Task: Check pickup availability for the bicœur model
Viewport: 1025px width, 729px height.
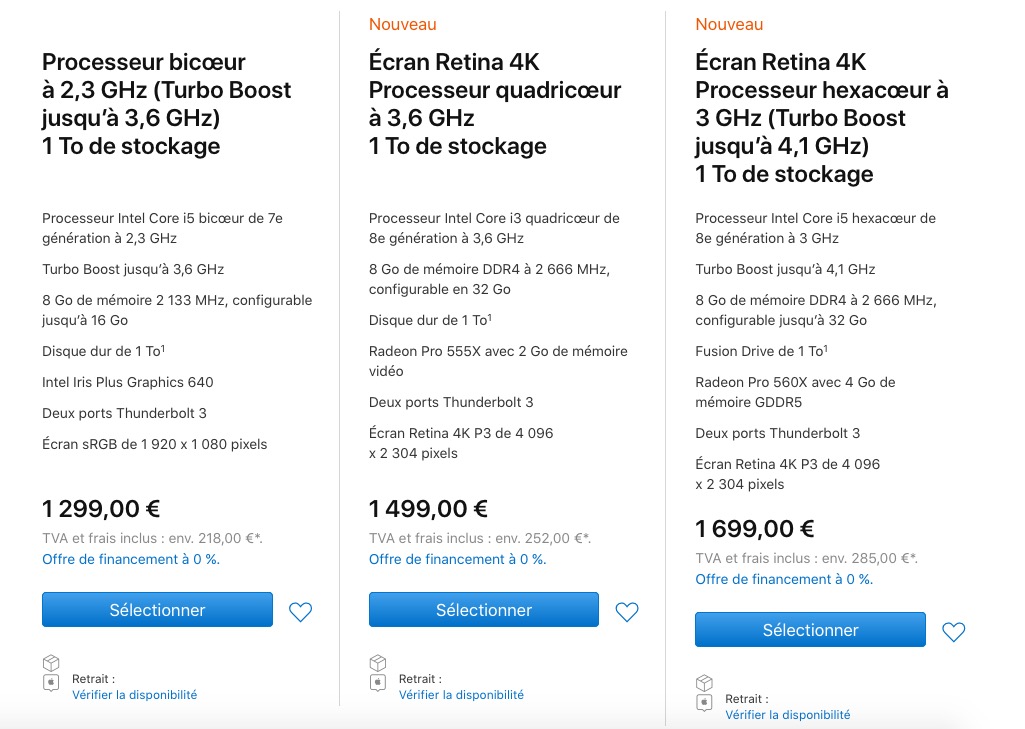Action: (x=135, y=694)
